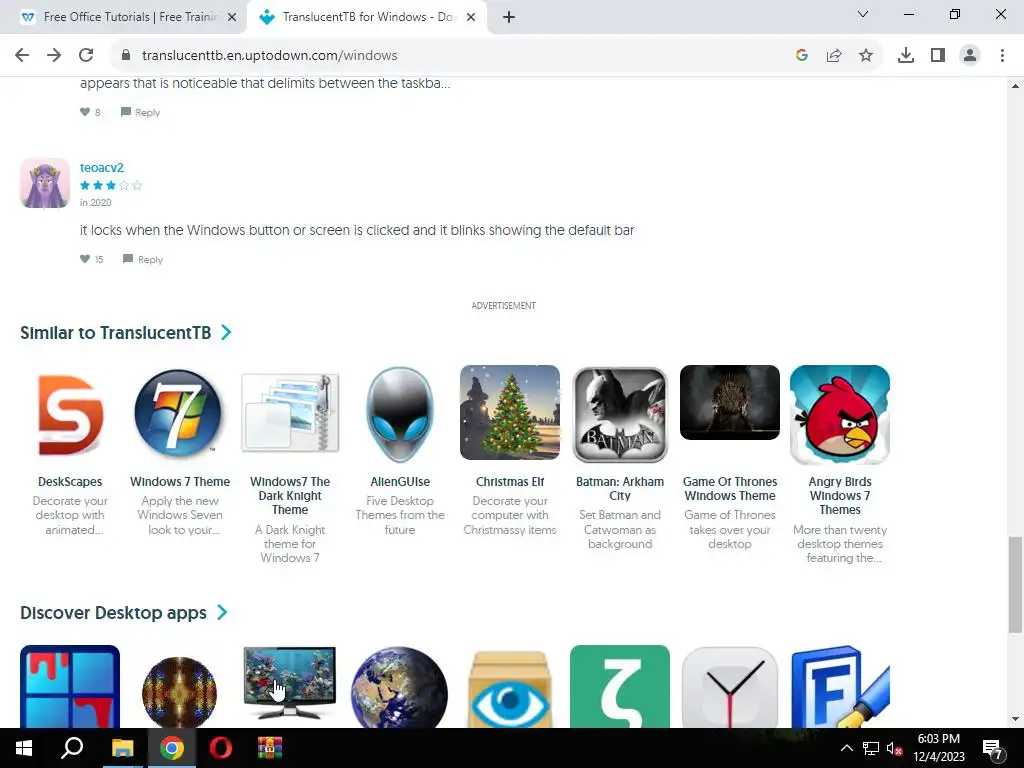Expand Discover Desktop apps chevron arrow
Screen dimensions: 1024x768
click(x=222, y=612)
